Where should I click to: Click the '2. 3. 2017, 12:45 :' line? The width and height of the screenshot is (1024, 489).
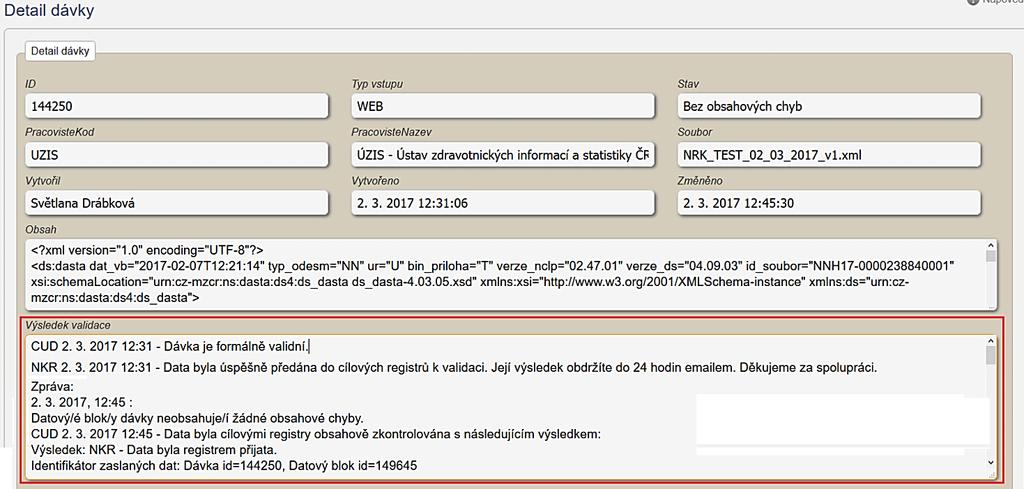click(82, 402)
